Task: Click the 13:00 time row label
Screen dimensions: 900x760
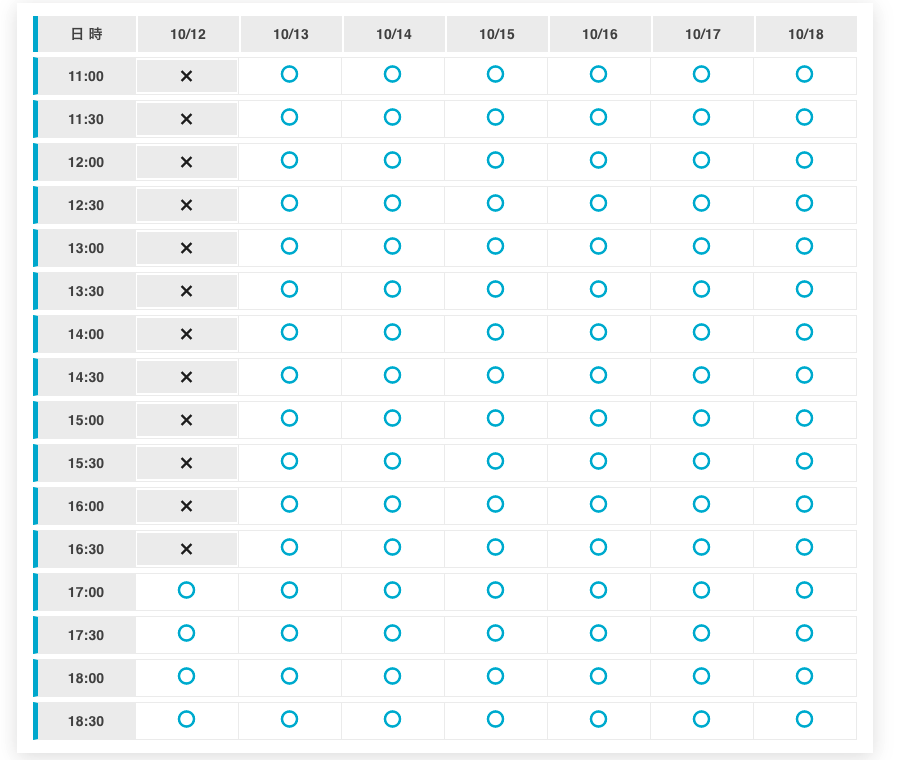Action: click(87, 248)
